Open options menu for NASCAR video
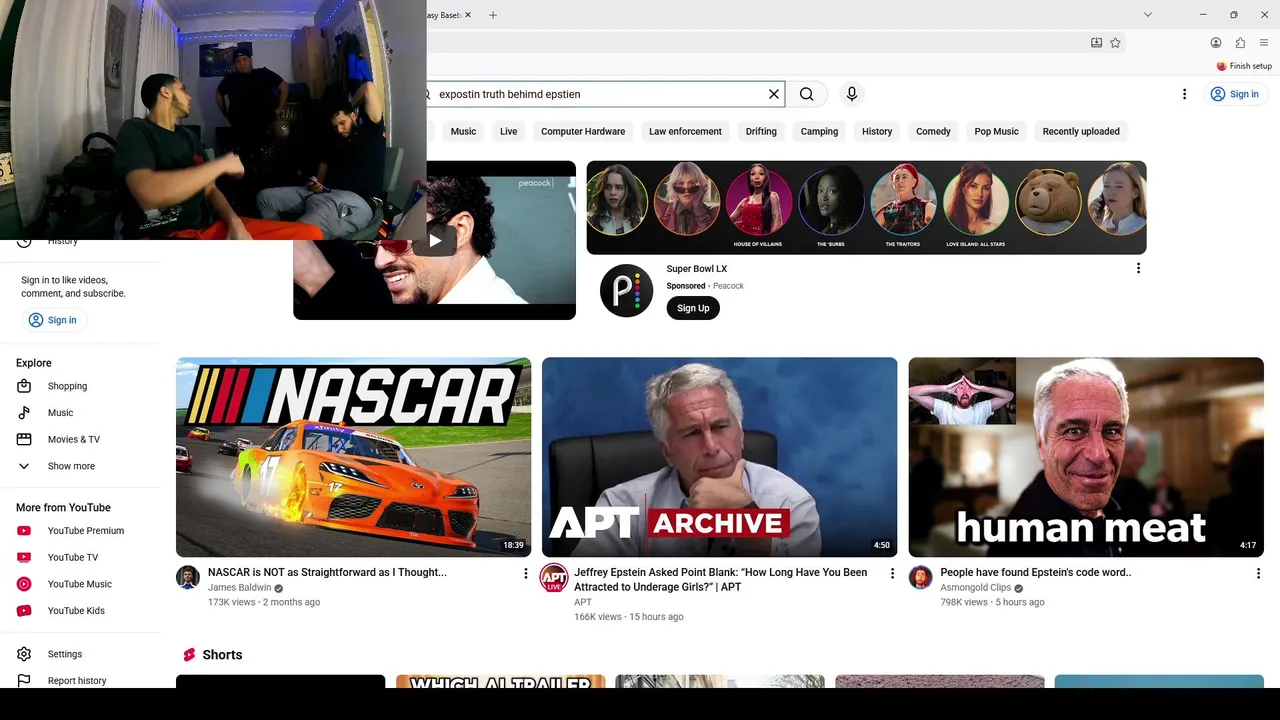 pos(525,573)
